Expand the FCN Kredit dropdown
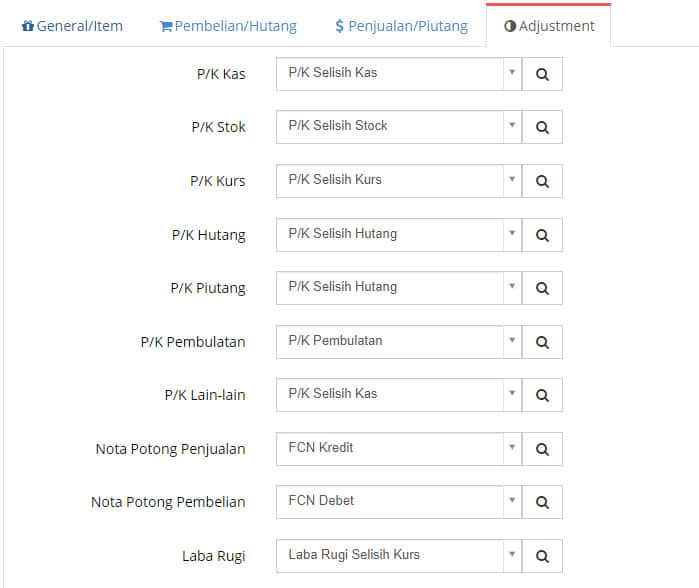Screen dimensions: 699x588 [x=512, y=448]
